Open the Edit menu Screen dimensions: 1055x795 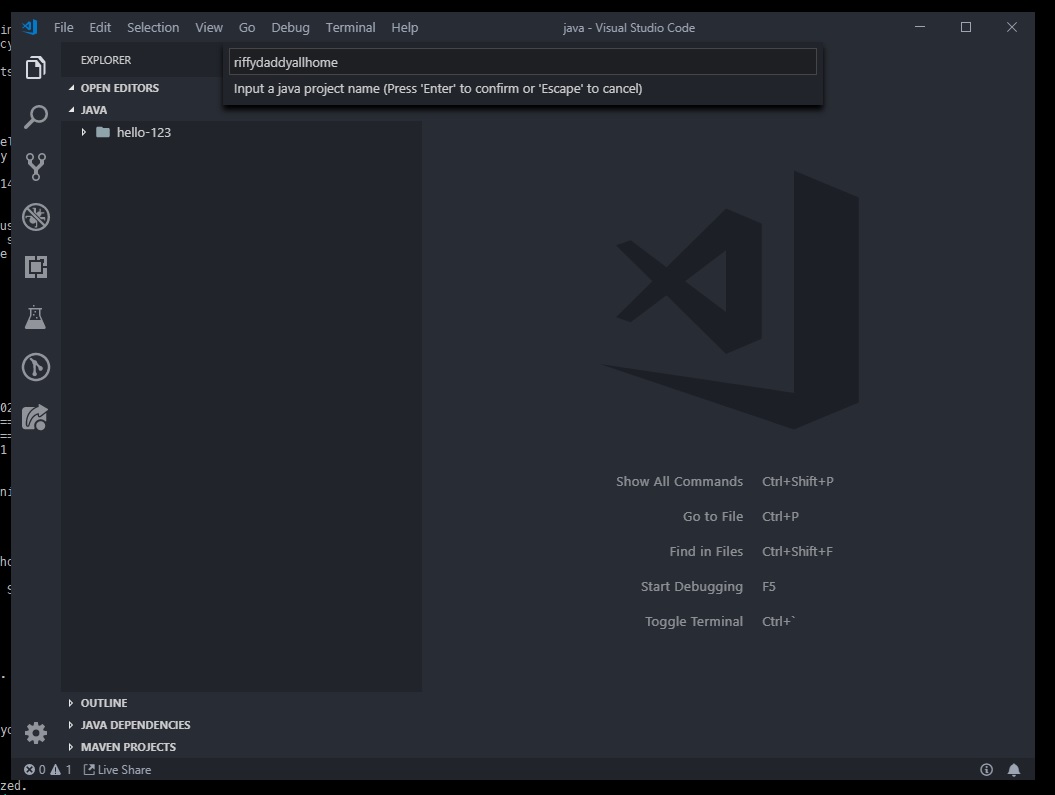(x=100, y=28)
